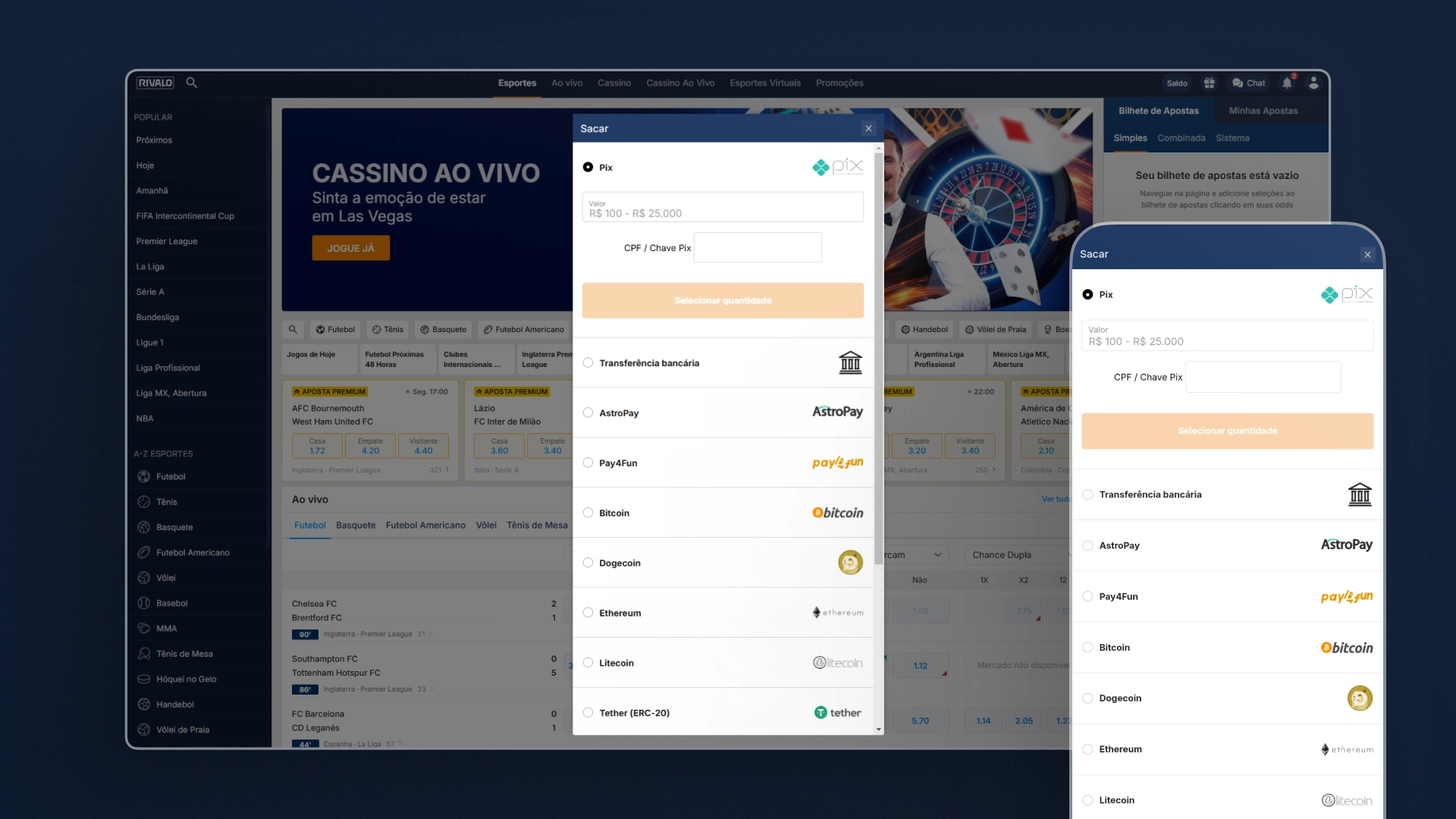Screen dimensions: 1456x819
Task: Open the Esportes navigation menu
Action: point(516,82)
